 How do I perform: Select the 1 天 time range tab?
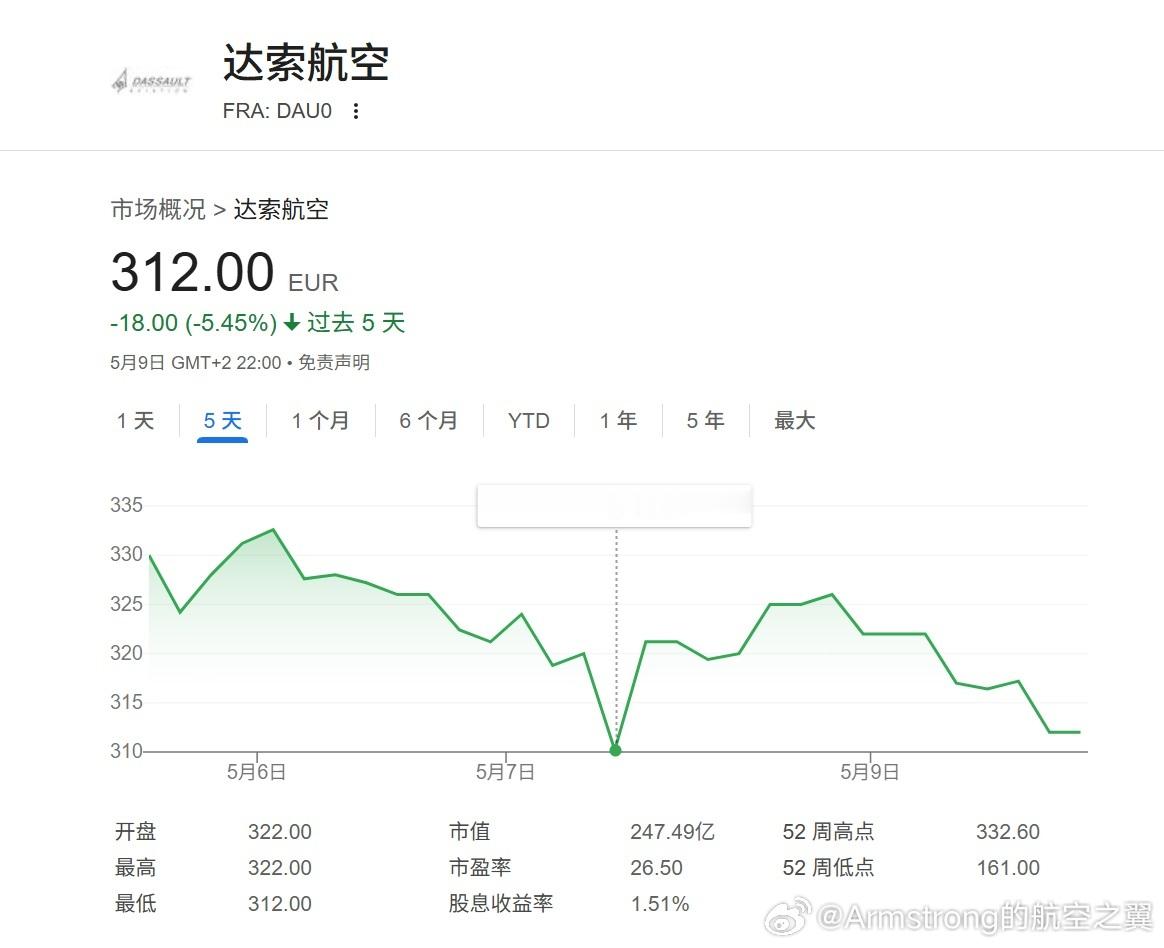pyautogui.click(x=135, y=421)
